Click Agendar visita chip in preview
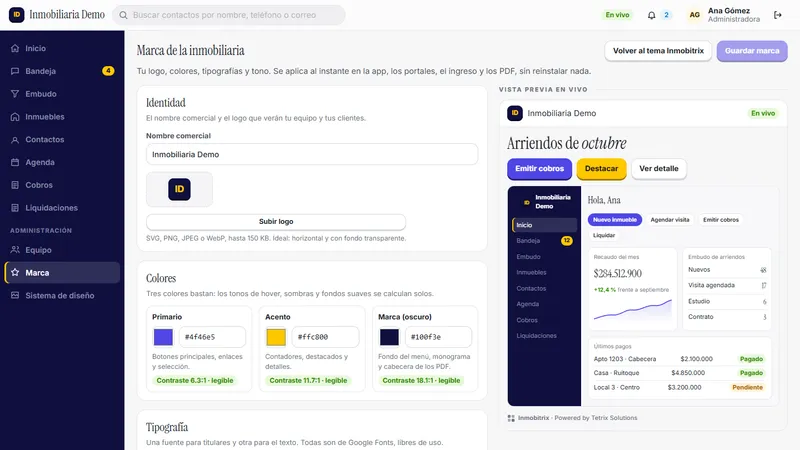The image size is (800, 450). (x=670, y=220)
